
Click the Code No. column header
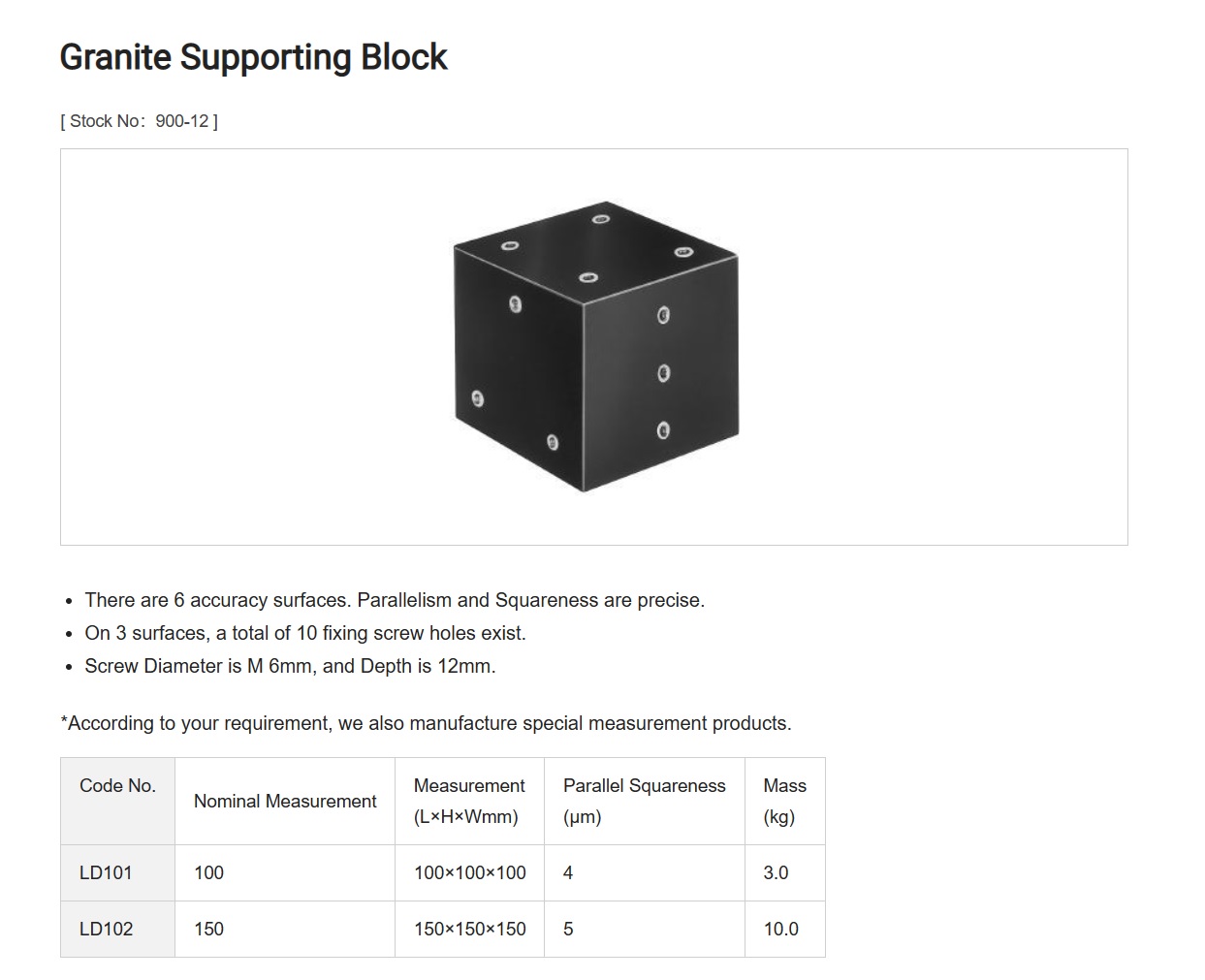tap(118, 801)
